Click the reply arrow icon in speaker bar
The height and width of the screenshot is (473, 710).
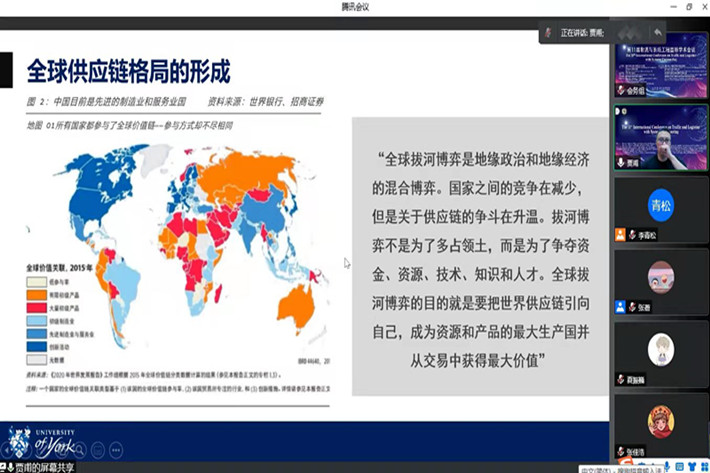pyautogui.click(x=657, y=32)
